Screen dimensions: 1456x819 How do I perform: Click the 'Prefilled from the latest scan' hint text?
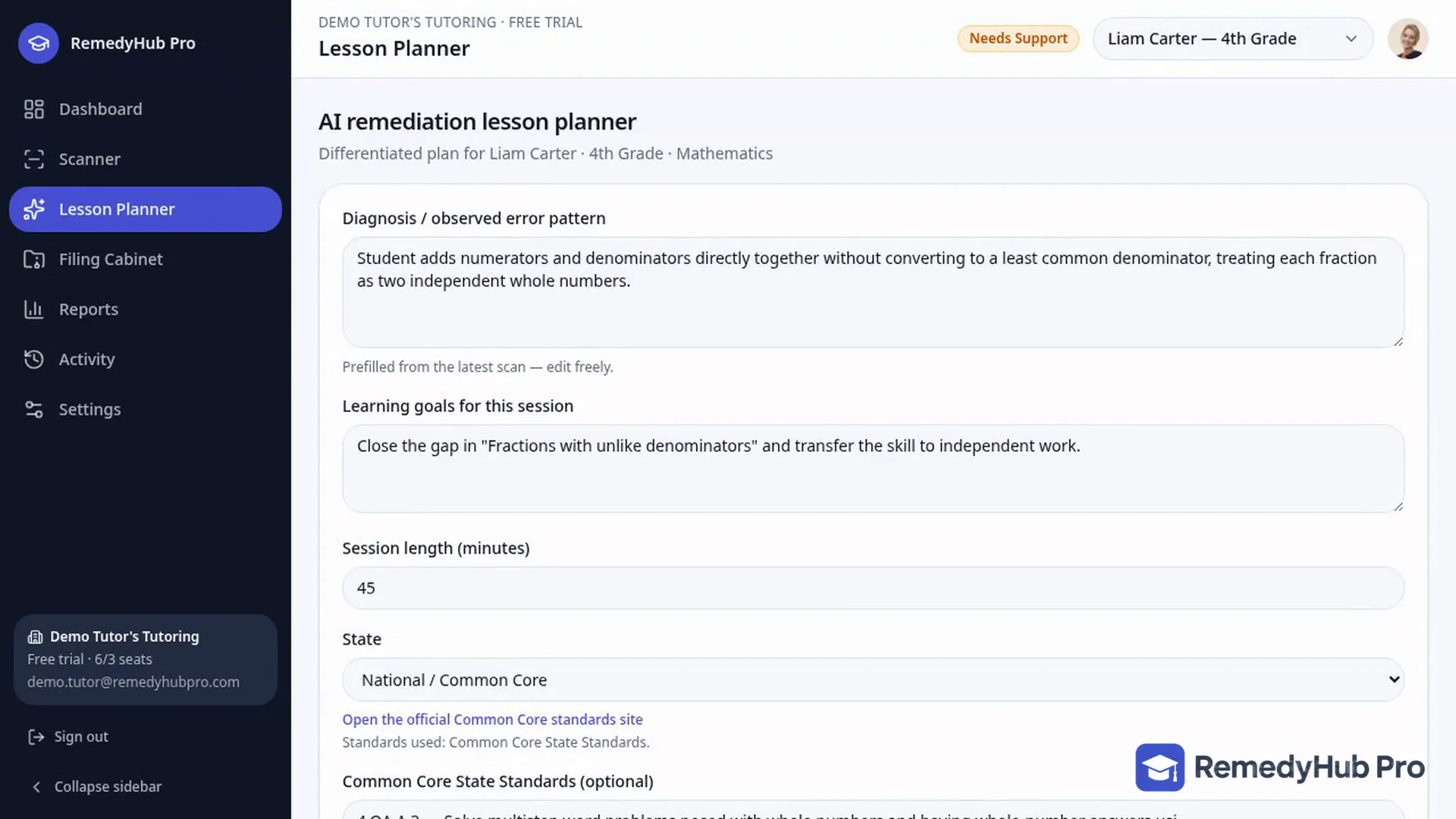click(478, 367)
